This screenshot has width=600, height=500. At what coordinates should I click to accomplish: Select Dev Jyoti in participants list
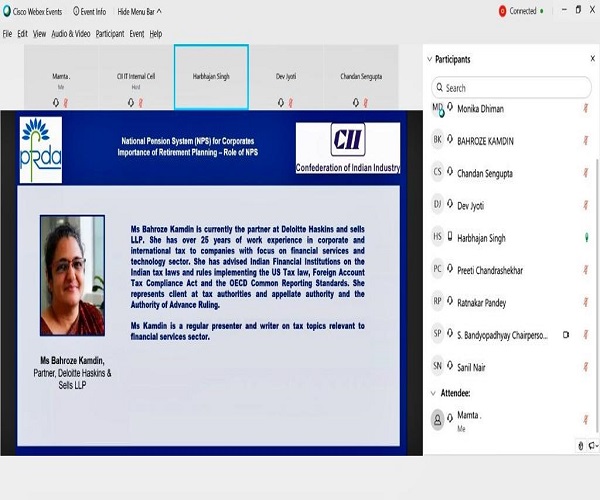512,205
